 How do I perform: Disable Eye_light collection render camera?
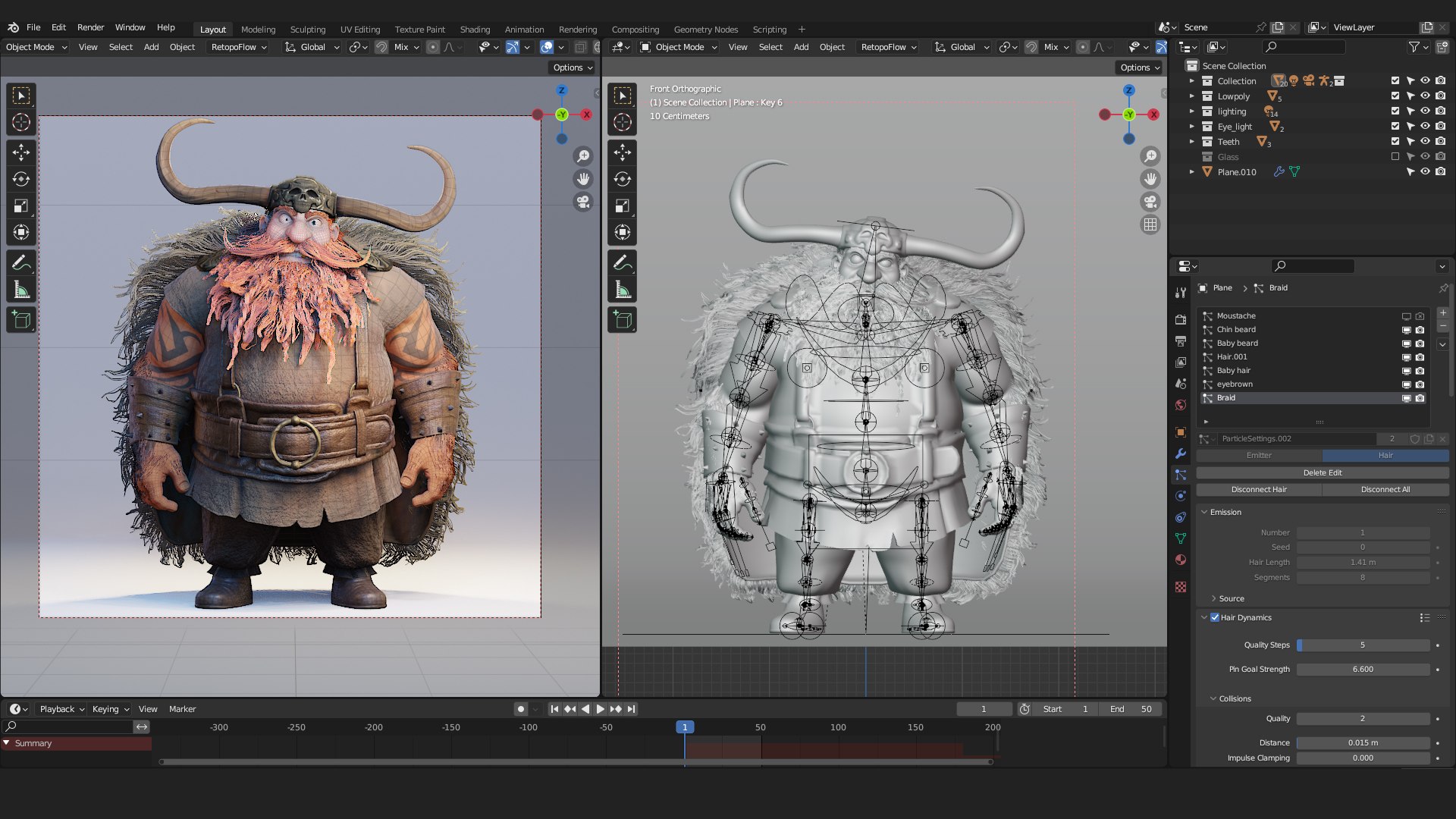[1440, 126]
